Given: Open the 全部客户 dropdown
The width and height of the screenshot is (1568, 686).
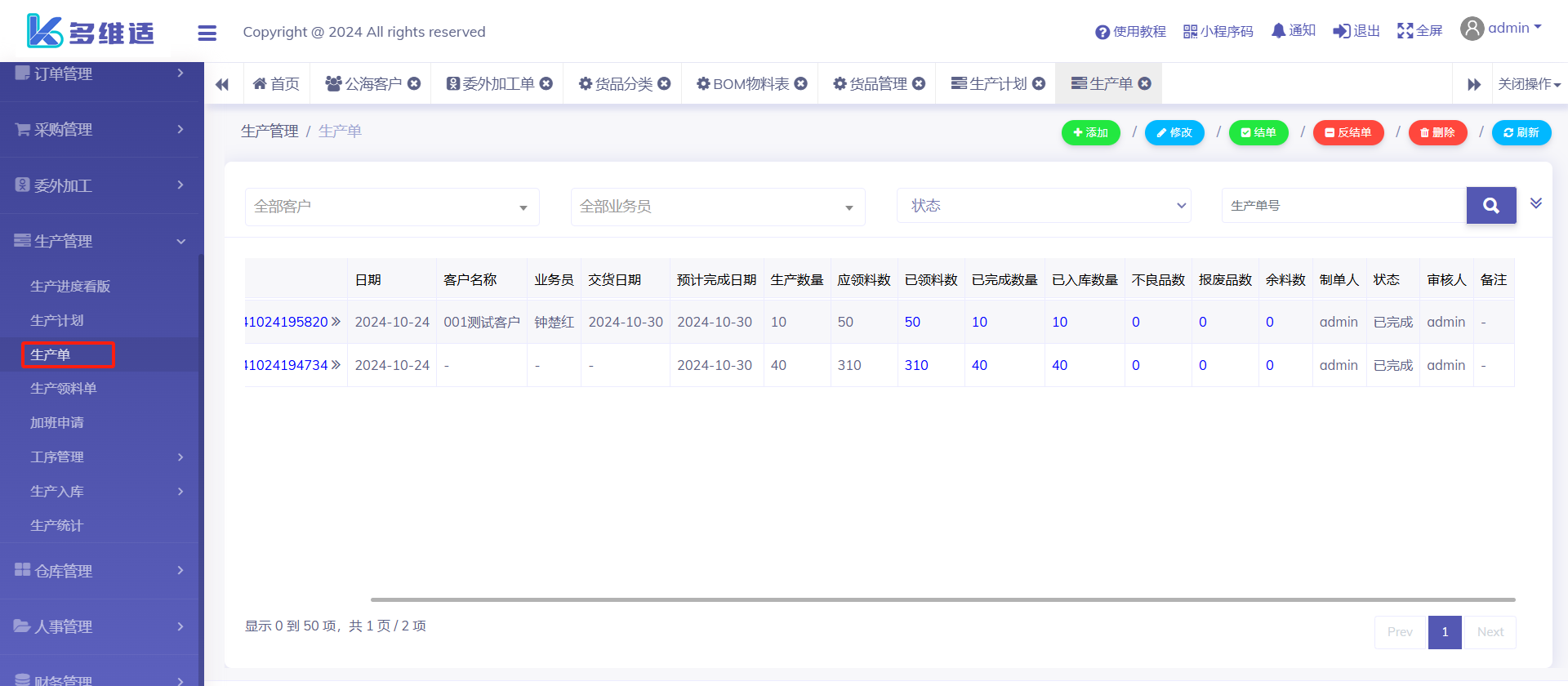Looking at the screenshot, I should click(392, 207).
